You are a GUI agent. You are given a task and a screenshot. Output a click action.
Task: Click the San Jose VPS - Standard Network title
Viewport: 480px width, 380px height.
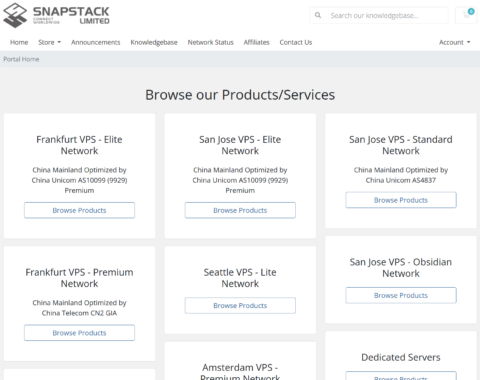pyautogui.click(x=401, y=145)
